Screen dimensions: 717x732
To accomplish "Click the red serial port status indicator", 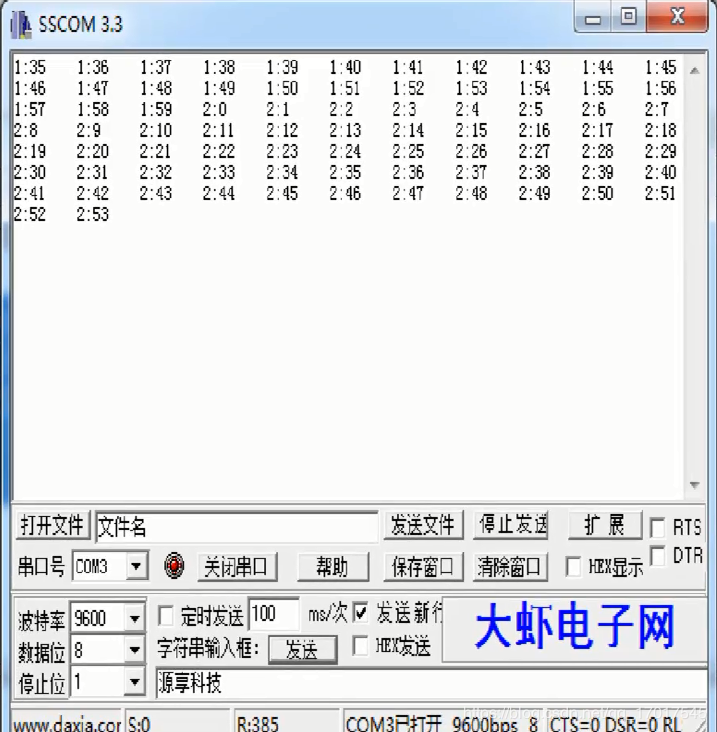I will pyautogui.click(x=174, y=566).
